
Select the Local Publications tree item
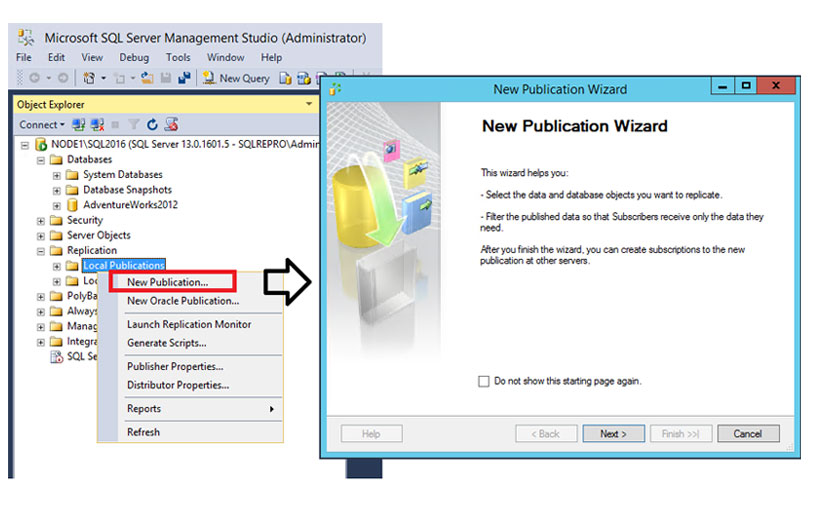pyautogui.click(x=124, y=265)
